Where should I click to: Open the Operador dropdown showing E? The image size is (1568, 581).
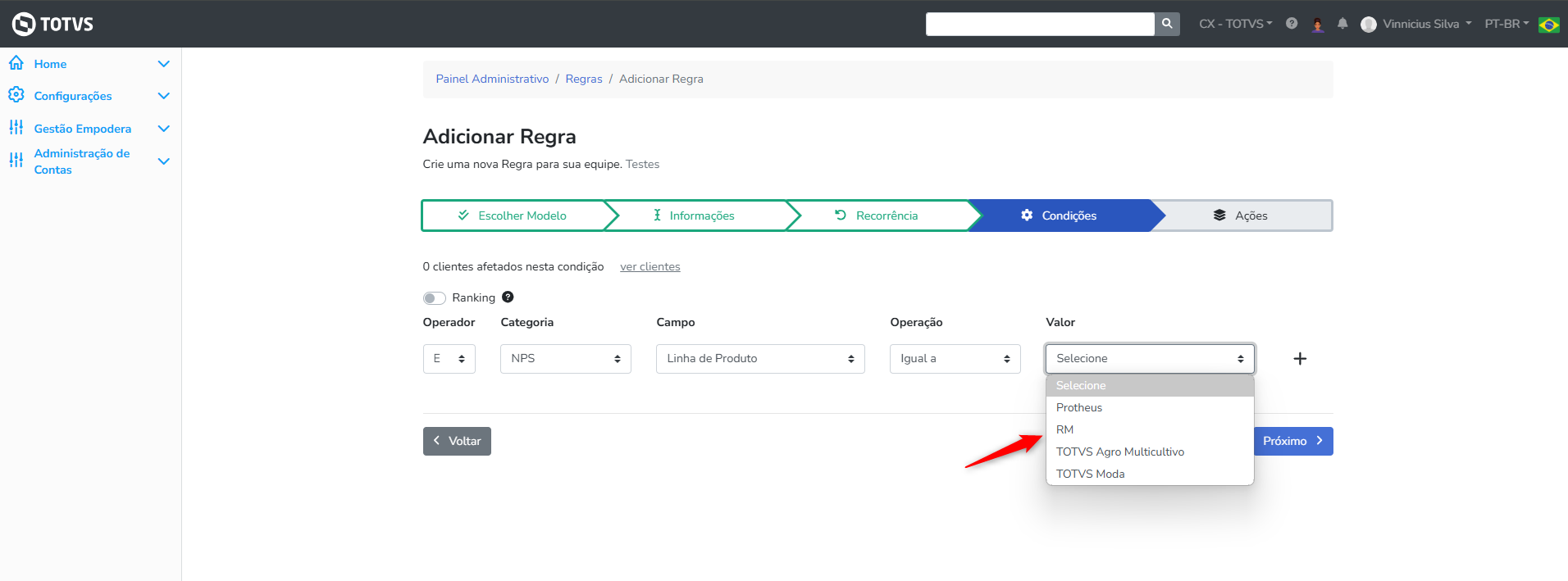point(449,359)
